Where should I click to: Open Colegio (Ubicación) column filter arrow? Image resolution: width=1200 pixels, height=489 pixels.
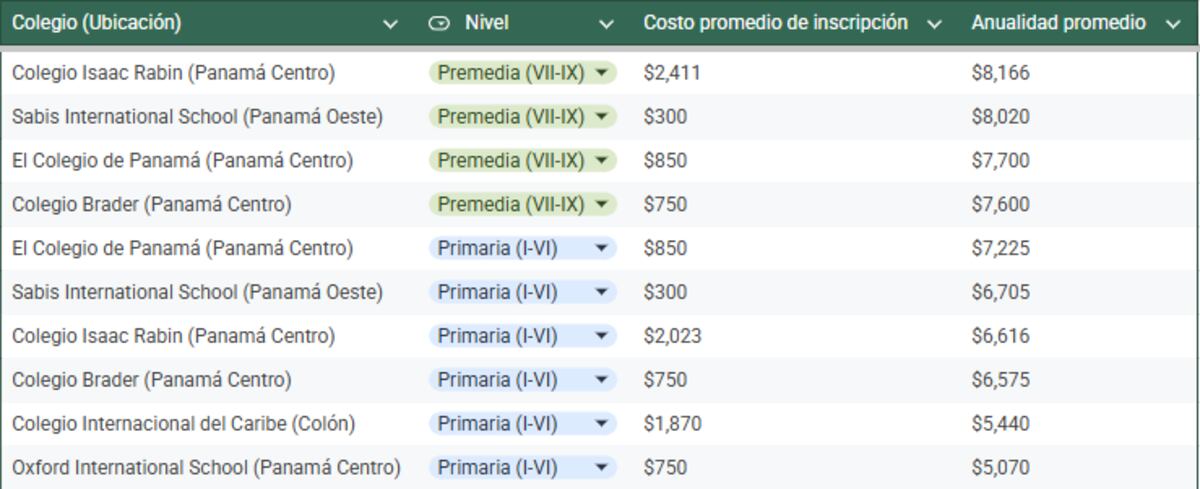pos(391,24)
